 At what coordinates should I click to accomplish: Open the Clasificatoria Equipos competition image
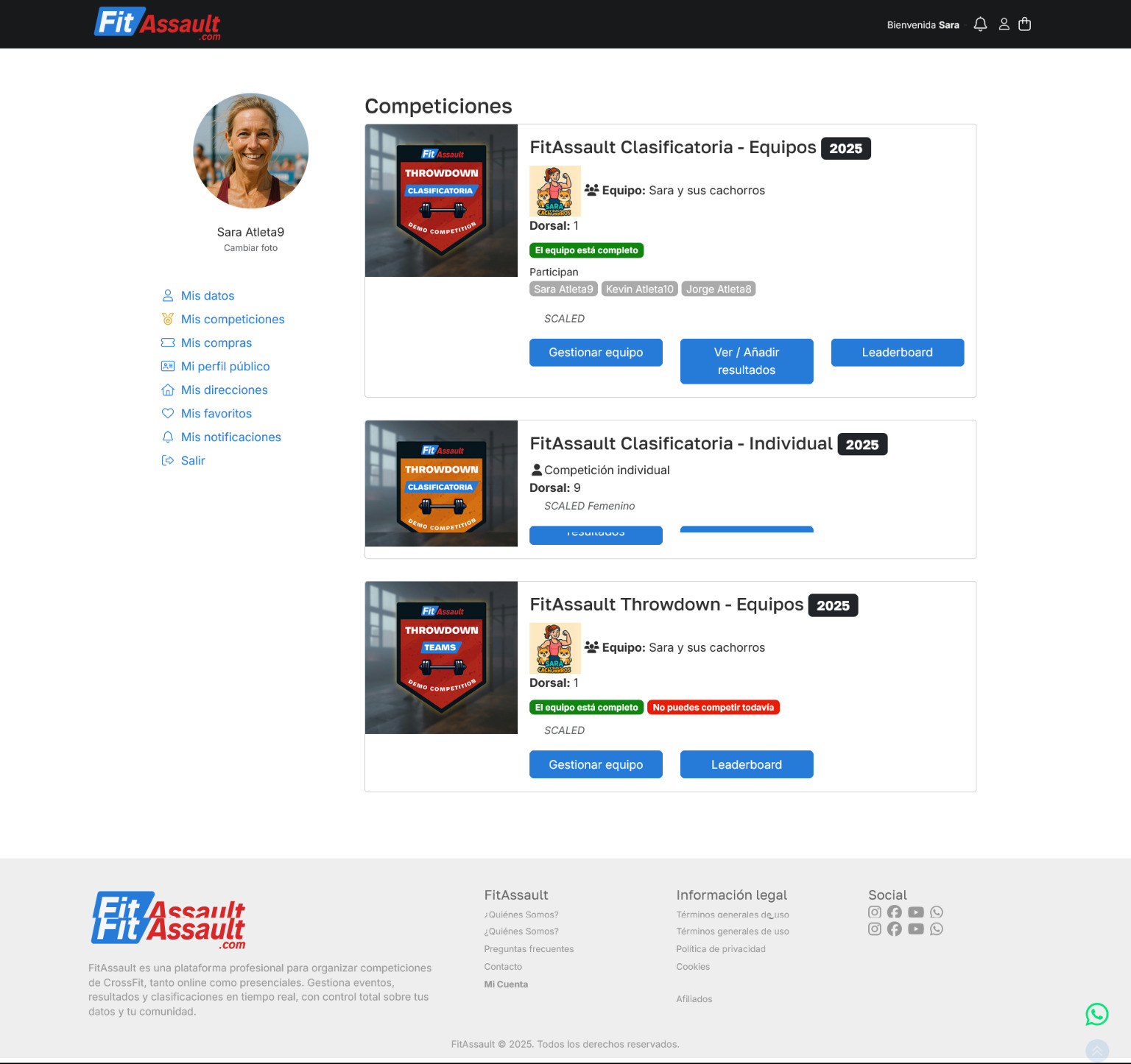441,200
